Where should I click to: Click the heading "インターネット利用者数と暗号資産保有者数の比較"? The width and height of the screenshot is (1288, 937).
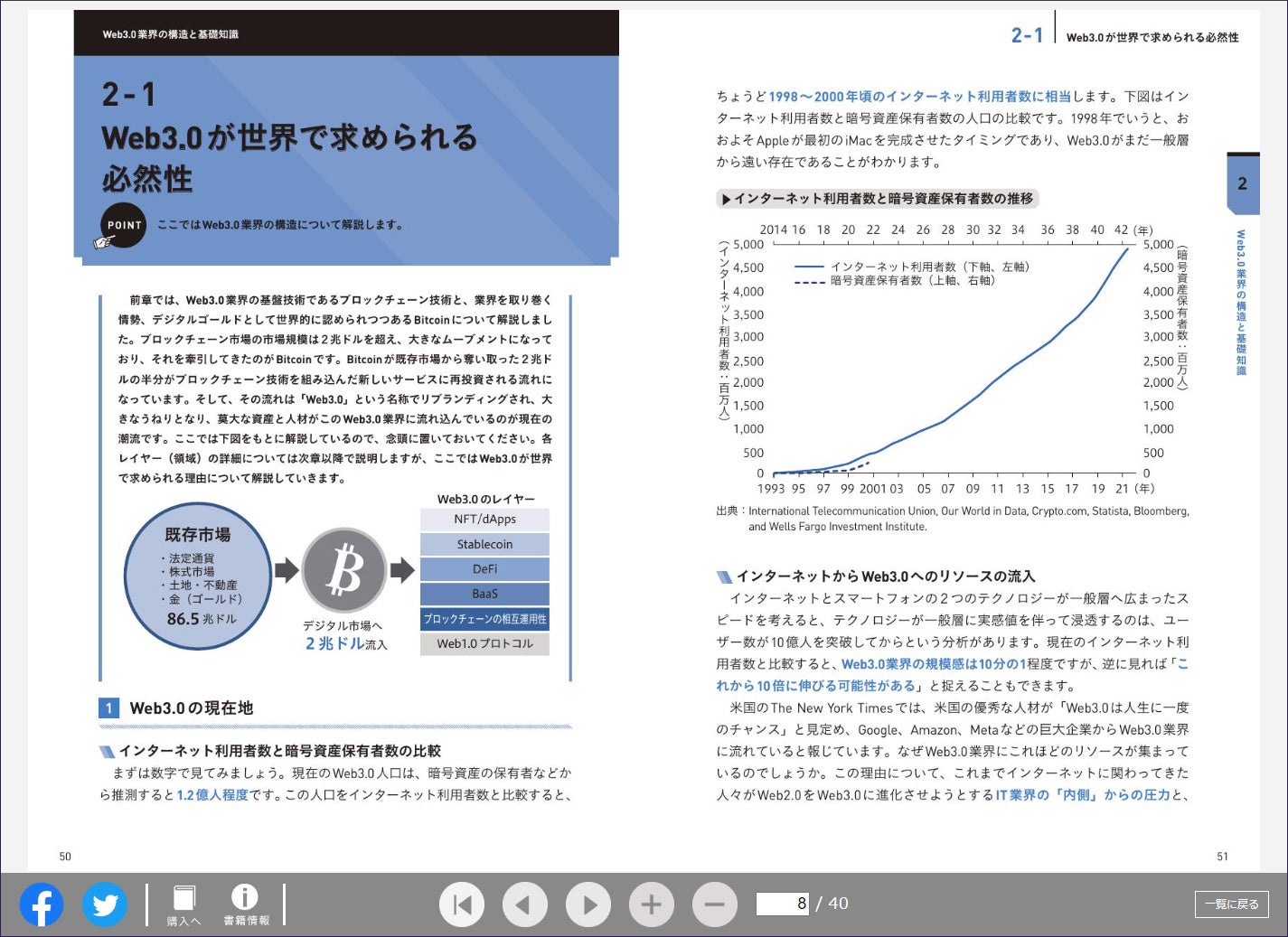click(280, 751)
